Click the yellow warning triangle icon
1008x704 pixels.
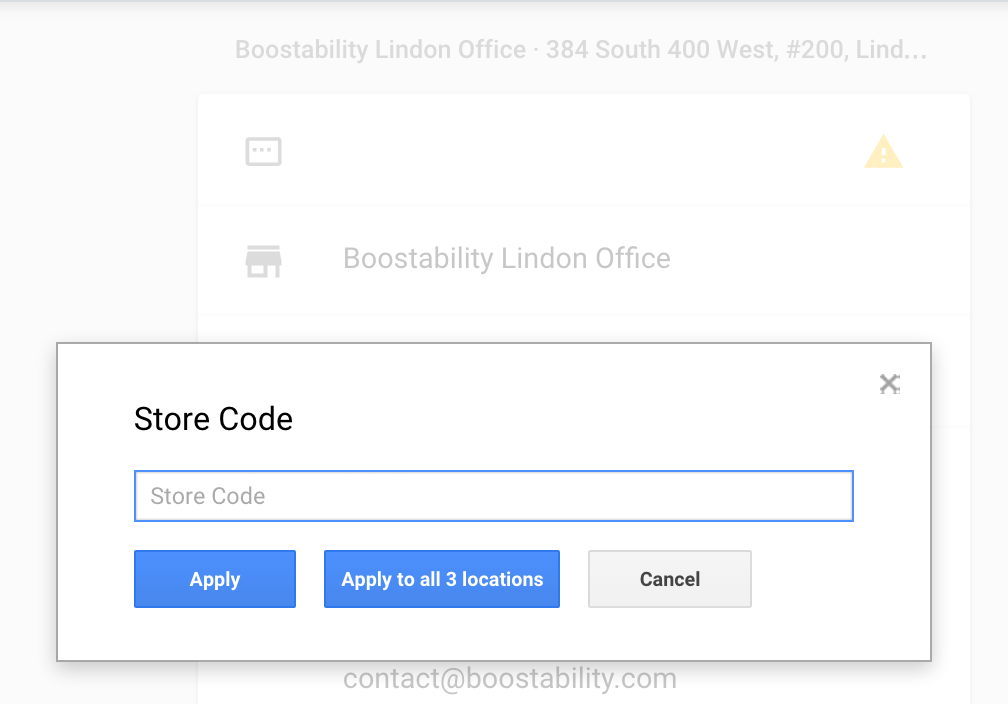tap(883, 152)
